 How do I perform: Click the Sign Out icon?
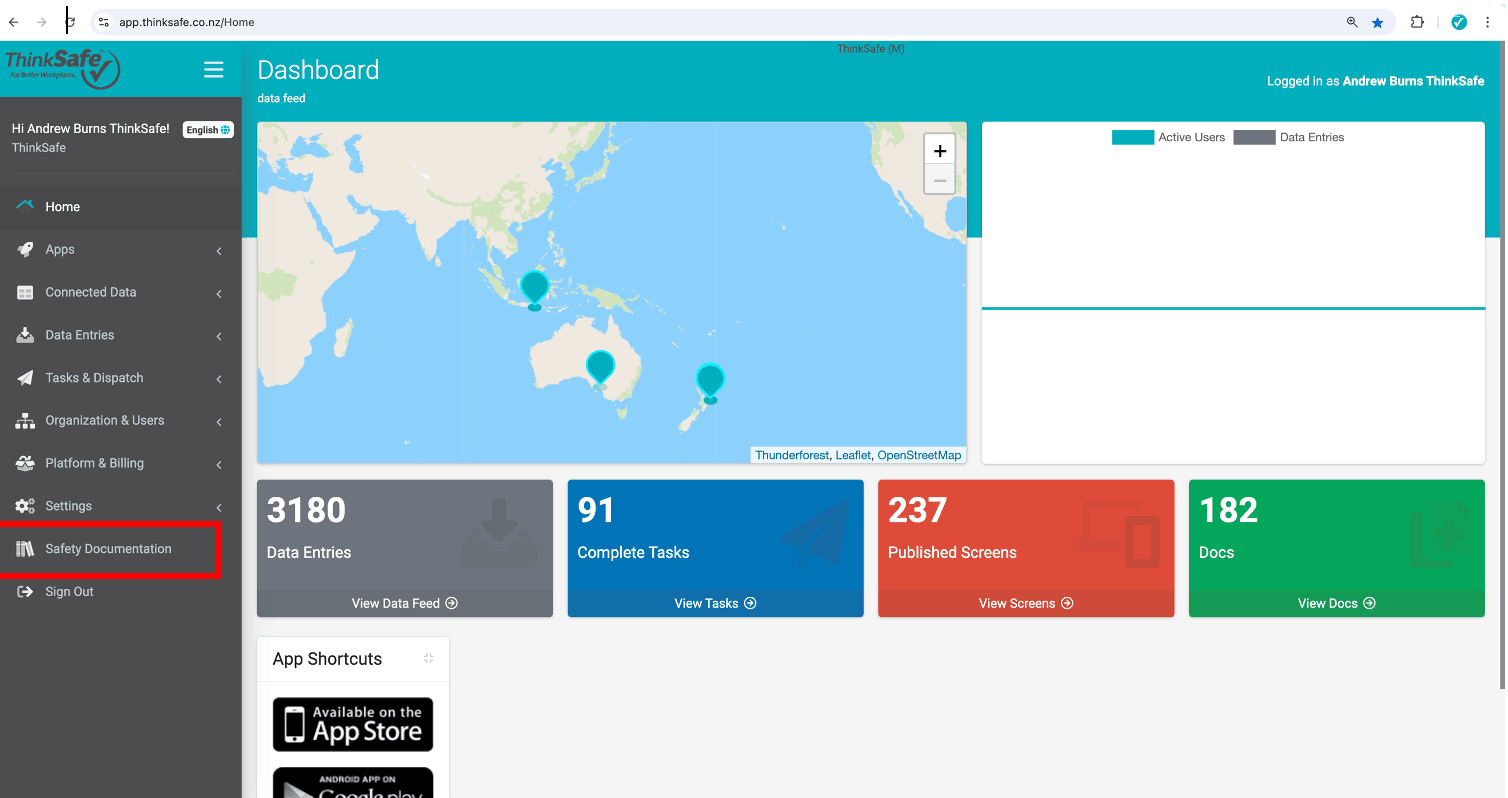click(25, 591)
